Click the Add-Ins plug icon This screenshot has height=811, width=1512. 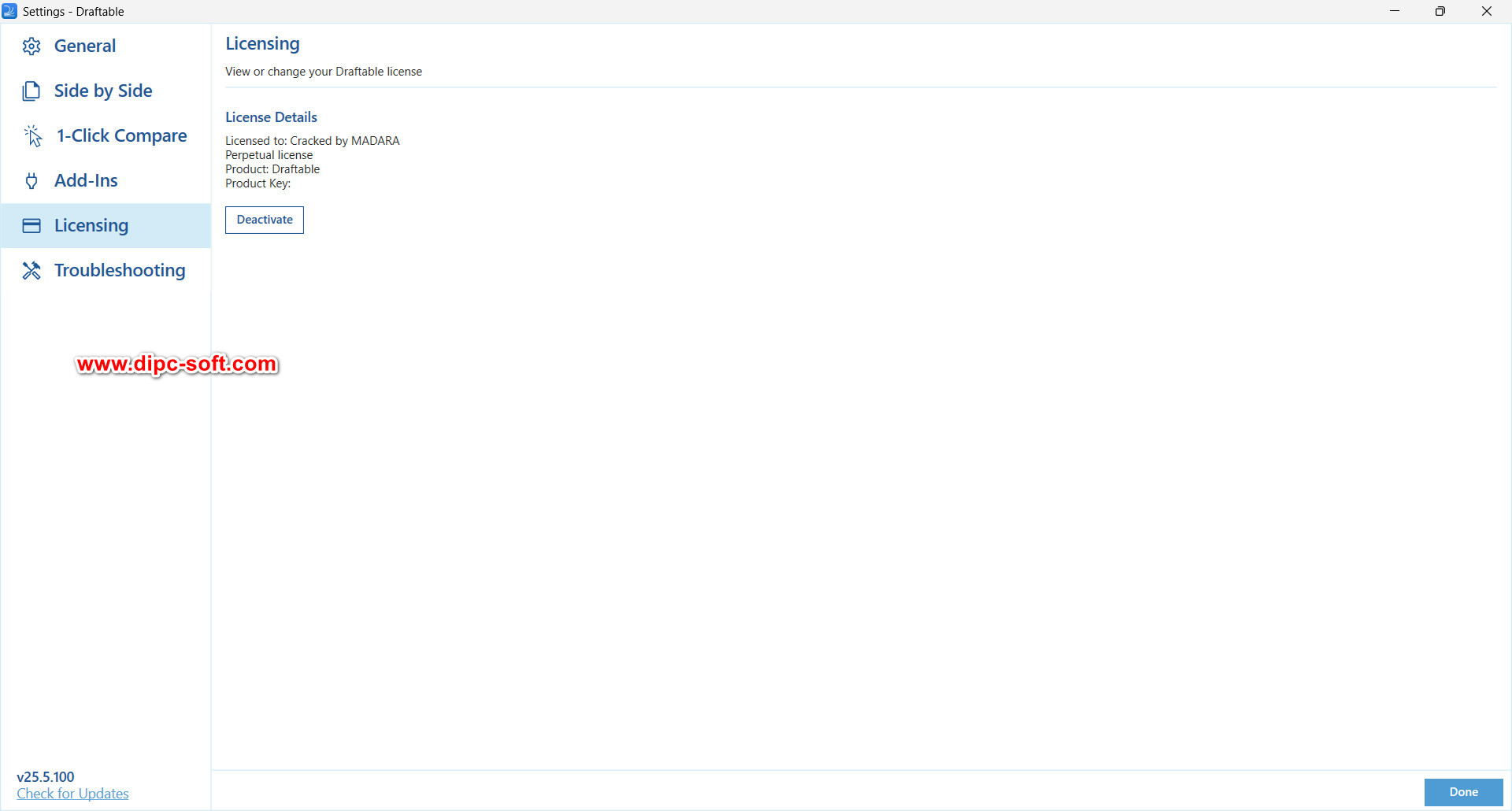coord(31,181)
